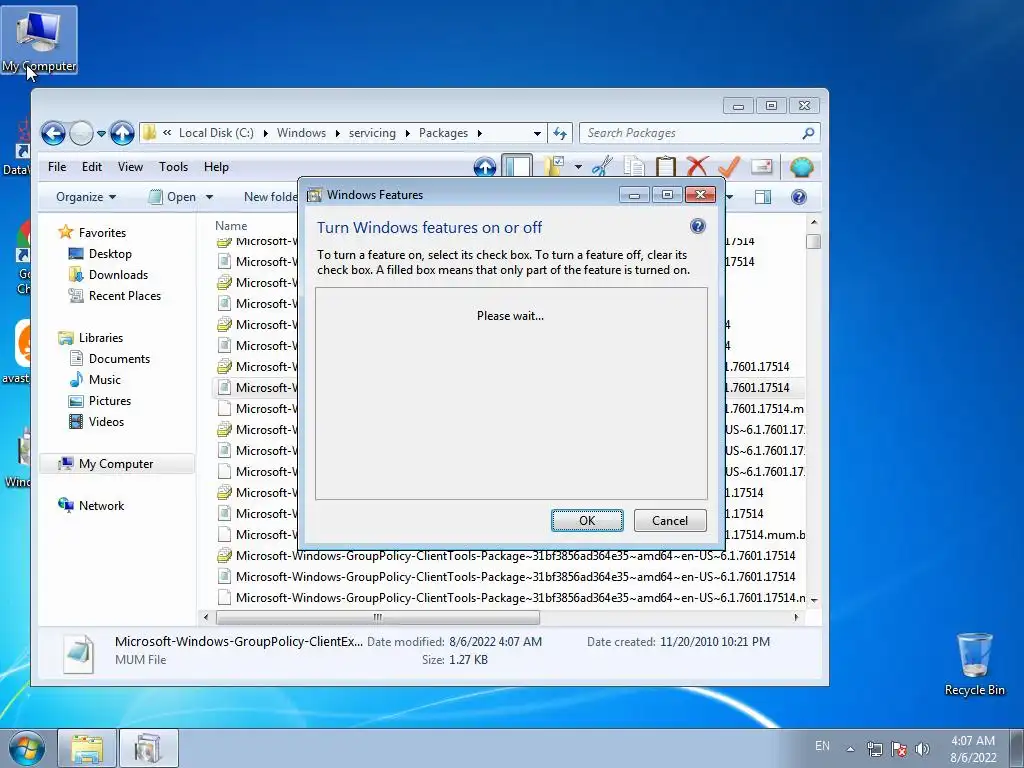Open the Help menu
Image resolution: width=1024 pixels, height=768 pixels.
coord(216,167)
